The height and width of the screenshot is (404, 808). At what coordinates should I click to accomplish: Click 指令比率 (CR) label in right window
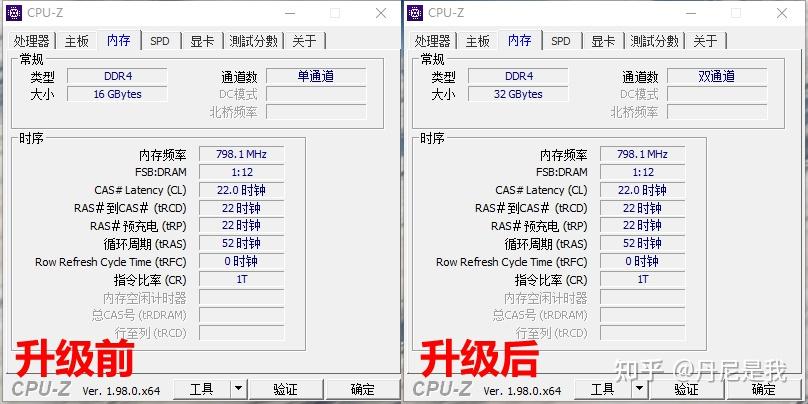pos(551,280)
